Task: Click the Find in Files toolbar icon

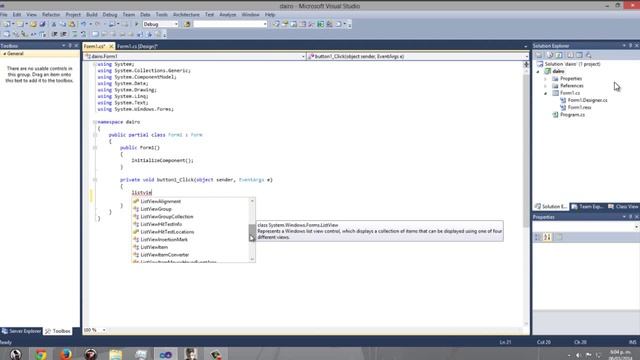Action: [x=187, y=24]
